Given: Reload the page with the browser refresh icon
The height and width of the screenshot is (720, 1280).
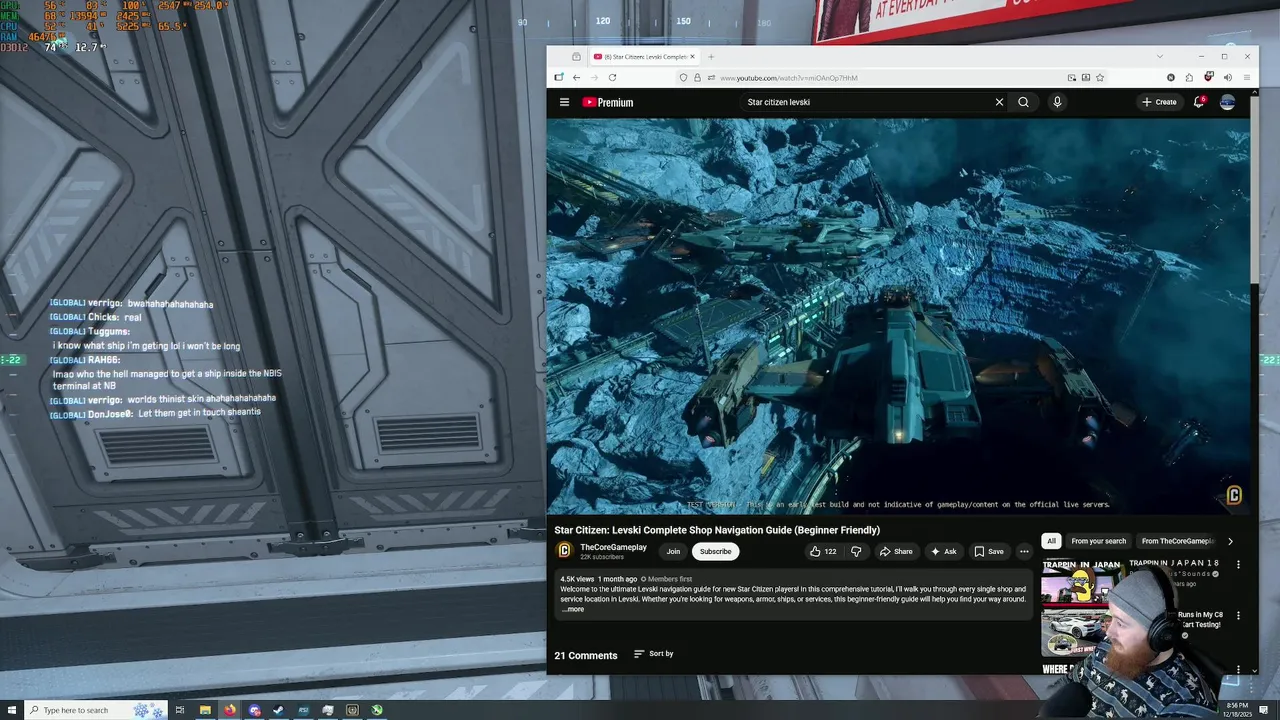Looking at the screenshot, I should point(612,78).
